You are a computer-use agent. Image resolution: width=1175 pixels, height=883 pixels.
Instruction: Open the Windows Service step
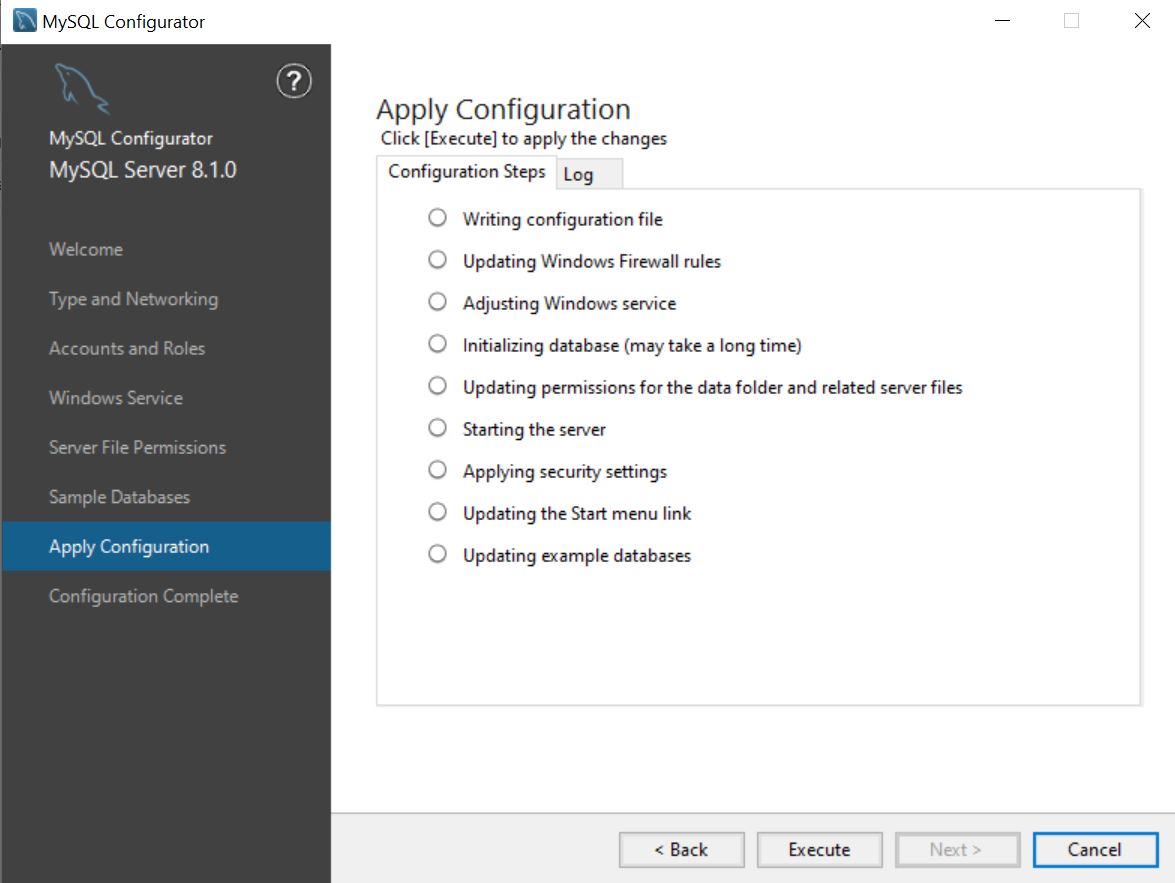click(115, 397)
